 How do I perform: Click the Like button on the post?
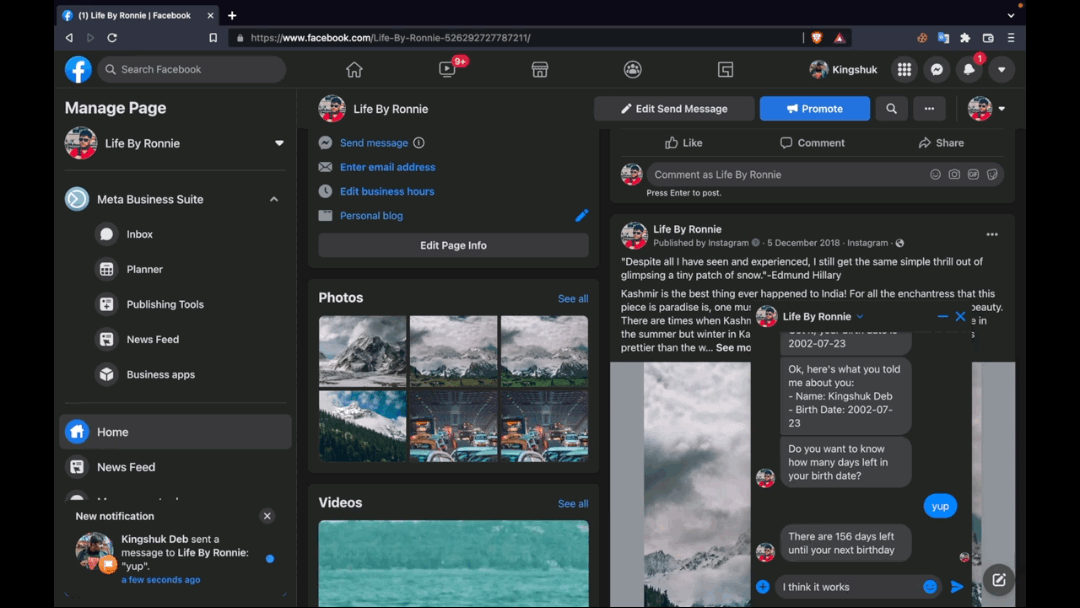(x=683, y=143)
